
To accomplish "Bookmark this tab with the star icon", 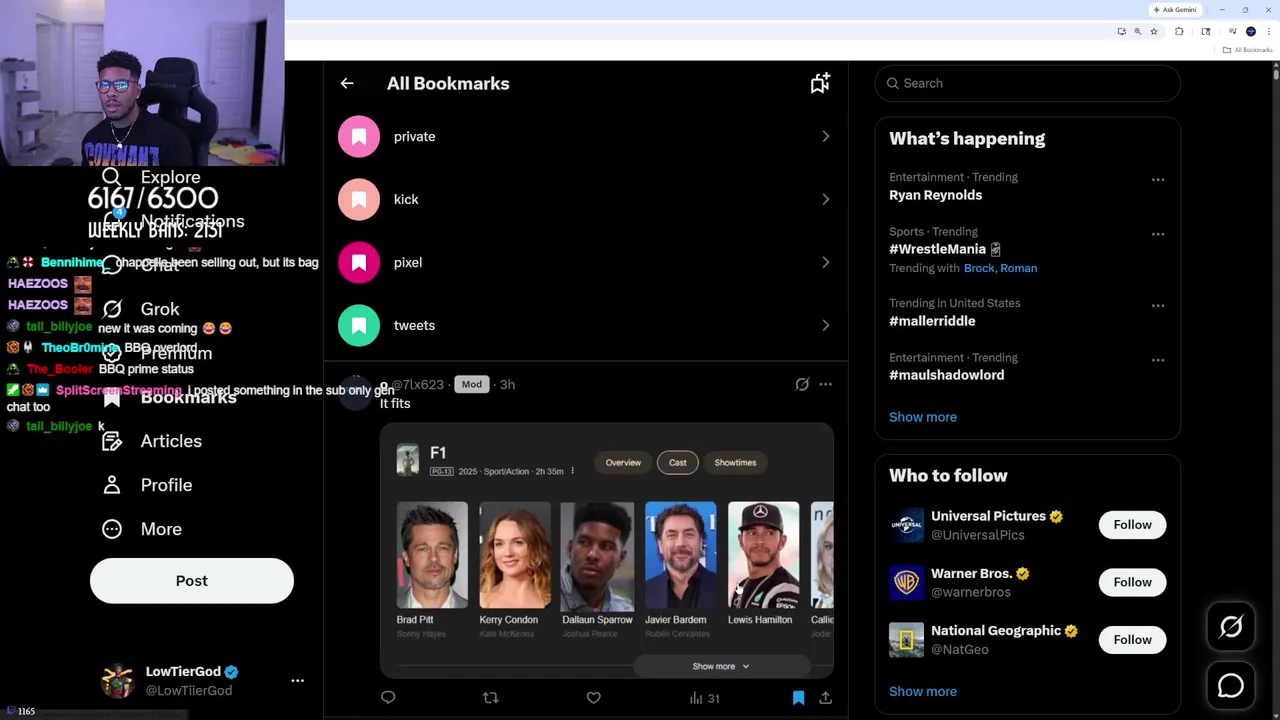I will coord(1153,32).
